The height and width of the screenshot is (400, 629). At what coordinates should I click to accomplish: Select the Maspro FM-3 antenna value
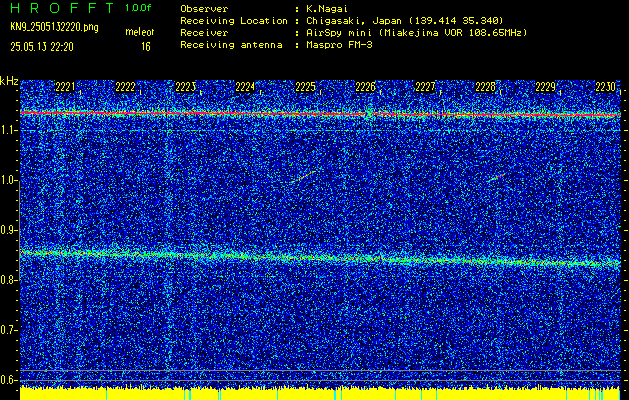(339, 45)
